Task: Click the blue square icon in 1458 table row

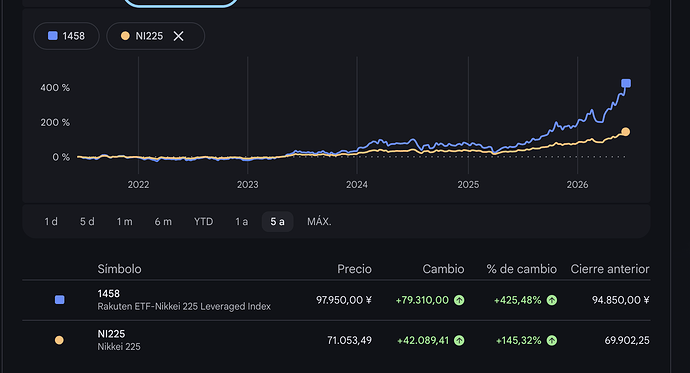Action: [59, 300]
